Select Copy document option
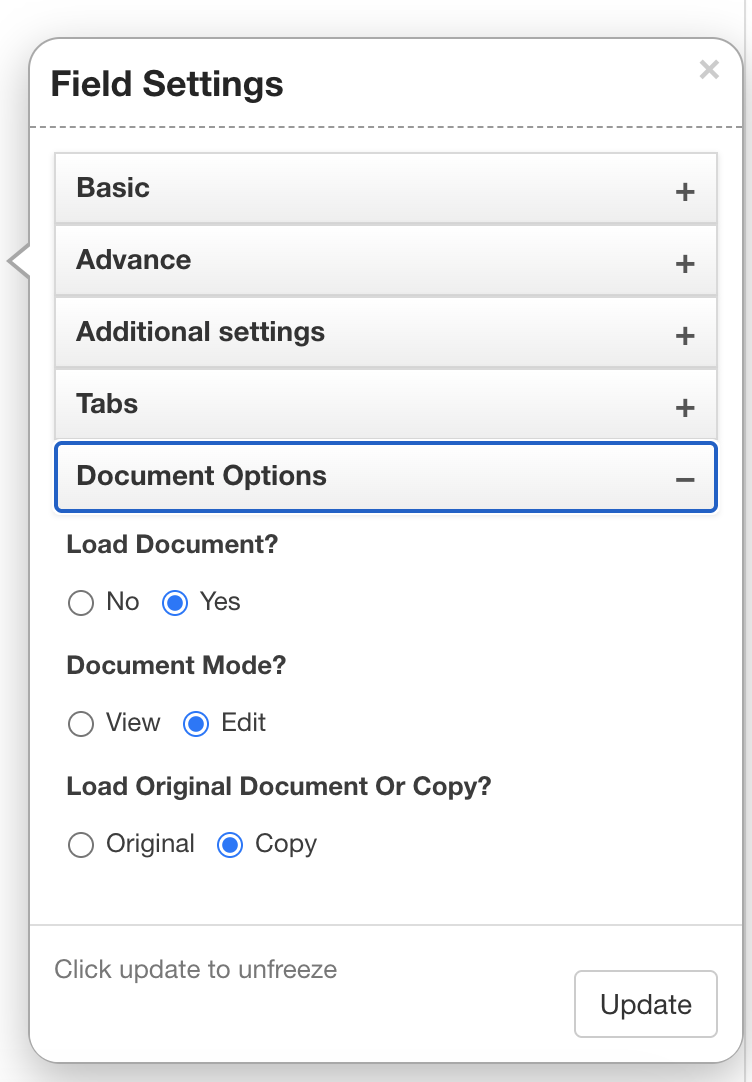Viewport: 752px width, 1082px height. (x=230, y=845)
